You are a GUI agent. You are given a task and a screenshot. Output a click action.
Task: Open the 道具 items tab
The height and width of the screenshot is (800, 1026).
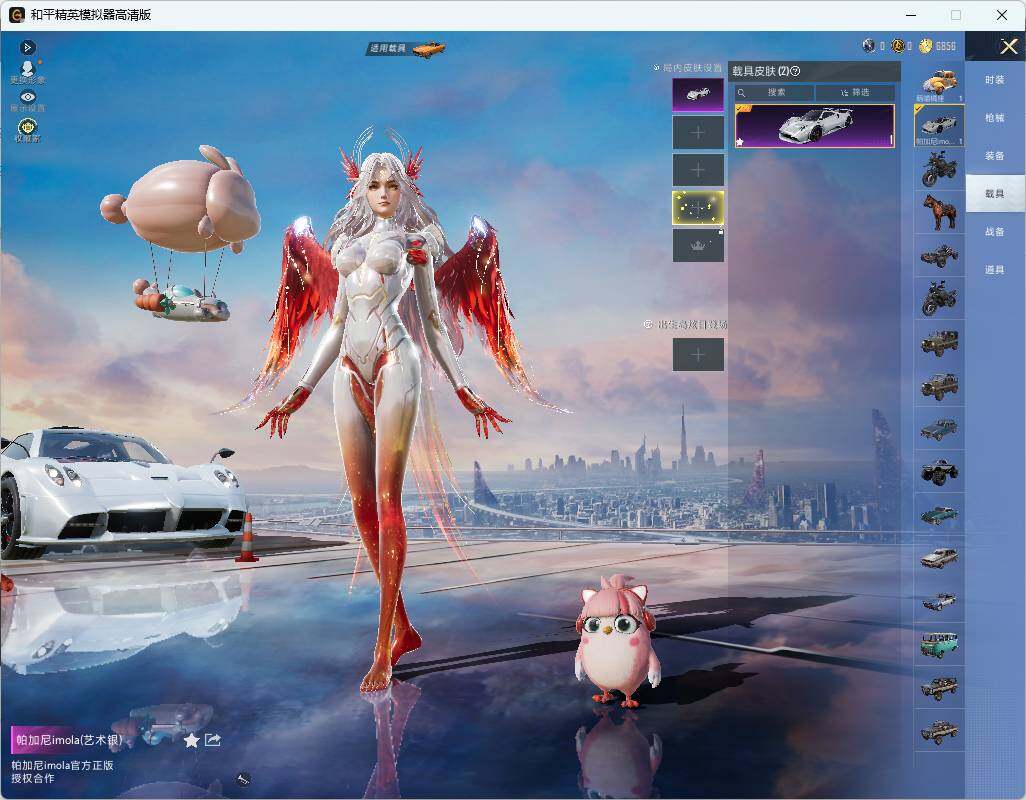click(x=995, y=270)
